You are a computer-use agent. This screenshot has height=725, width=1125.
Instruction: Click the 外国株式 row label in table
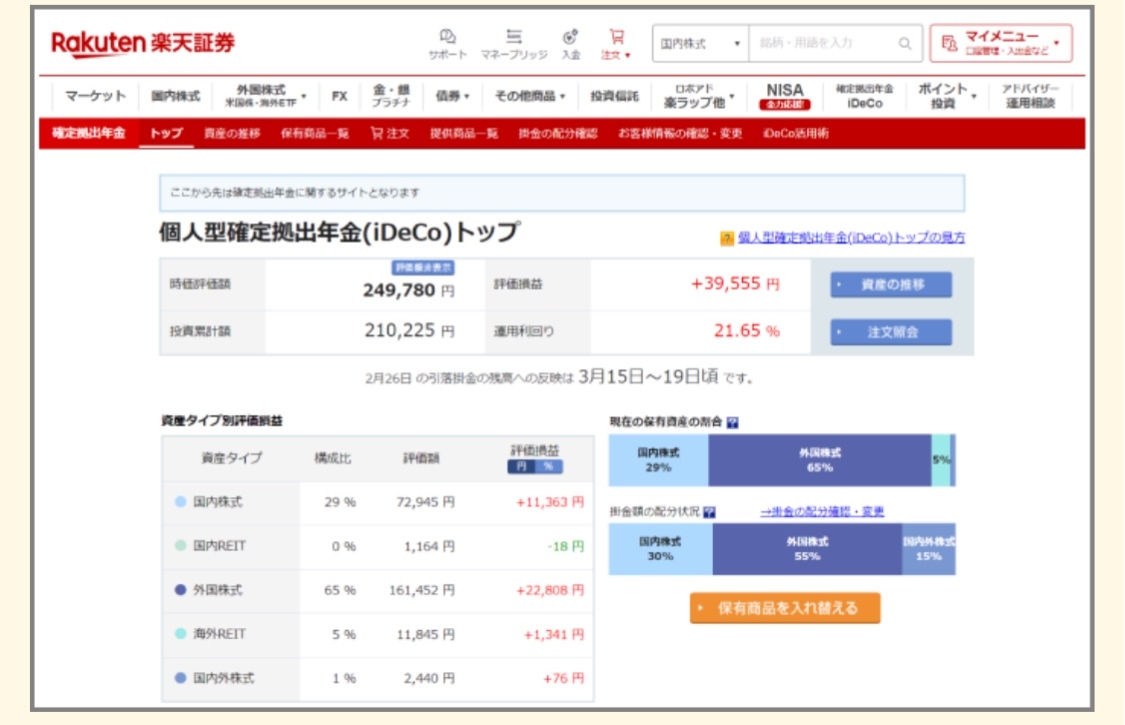(217, 590)
